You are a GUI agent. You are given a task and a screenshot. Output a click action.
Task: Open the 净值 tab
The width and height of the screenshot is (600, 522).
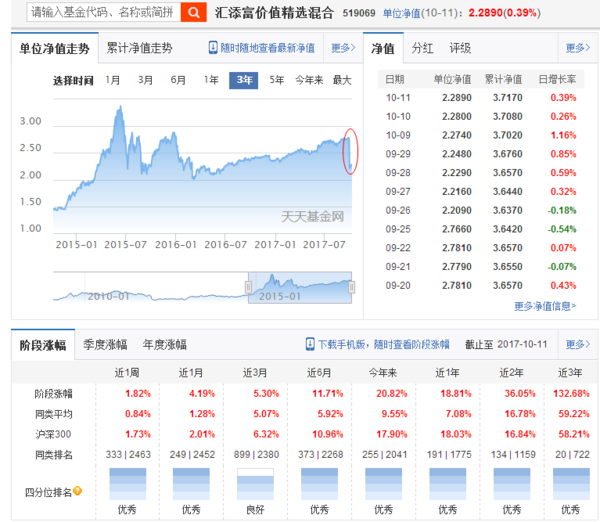click(383, 49)
